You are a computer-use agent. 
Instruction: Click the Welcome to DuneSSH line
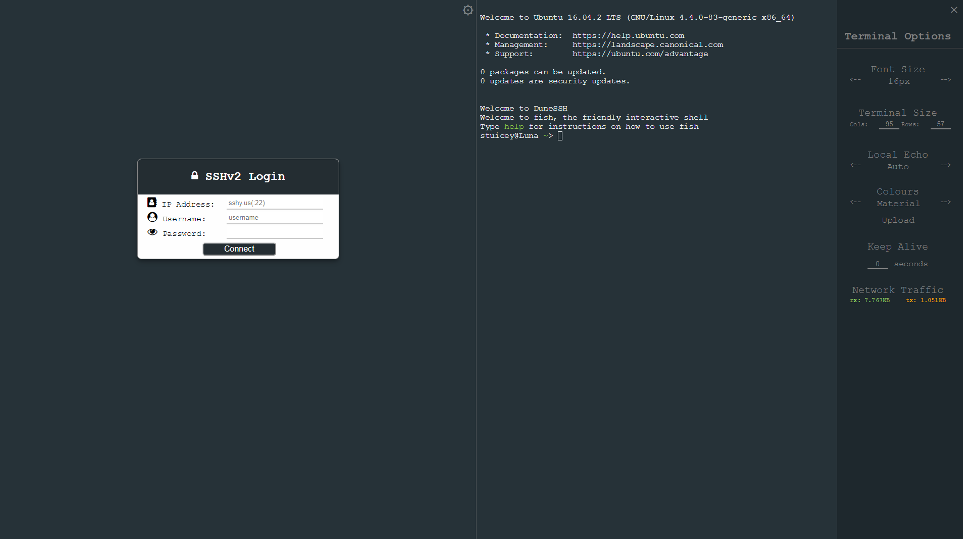coord(523,108)
